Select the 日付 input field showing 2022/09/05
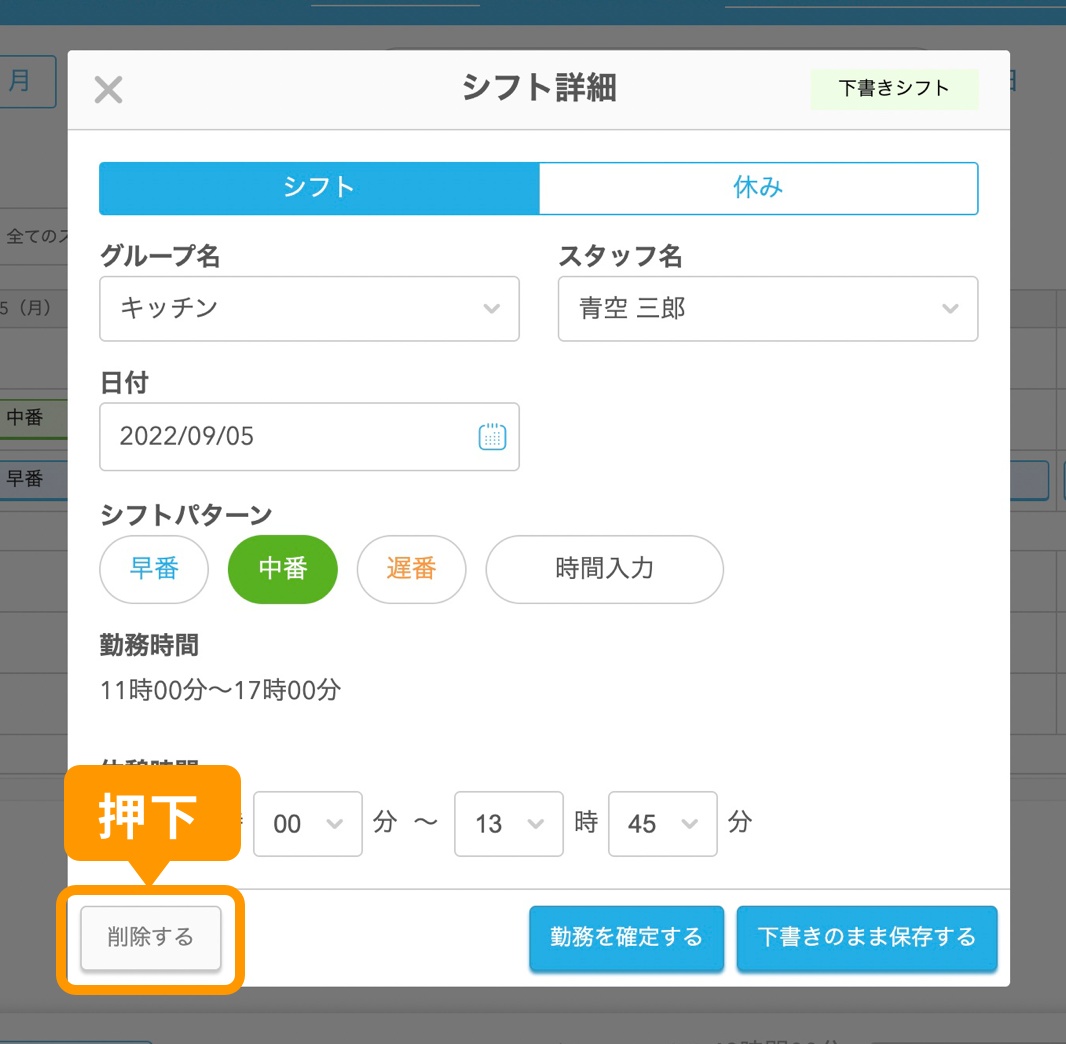 280,436
